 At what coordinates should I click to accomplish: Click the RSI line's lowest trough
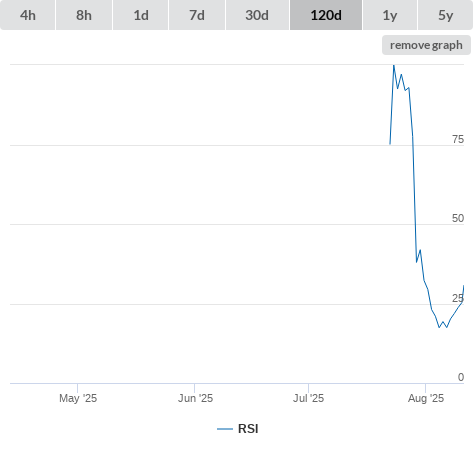click(x=439, y=327)
